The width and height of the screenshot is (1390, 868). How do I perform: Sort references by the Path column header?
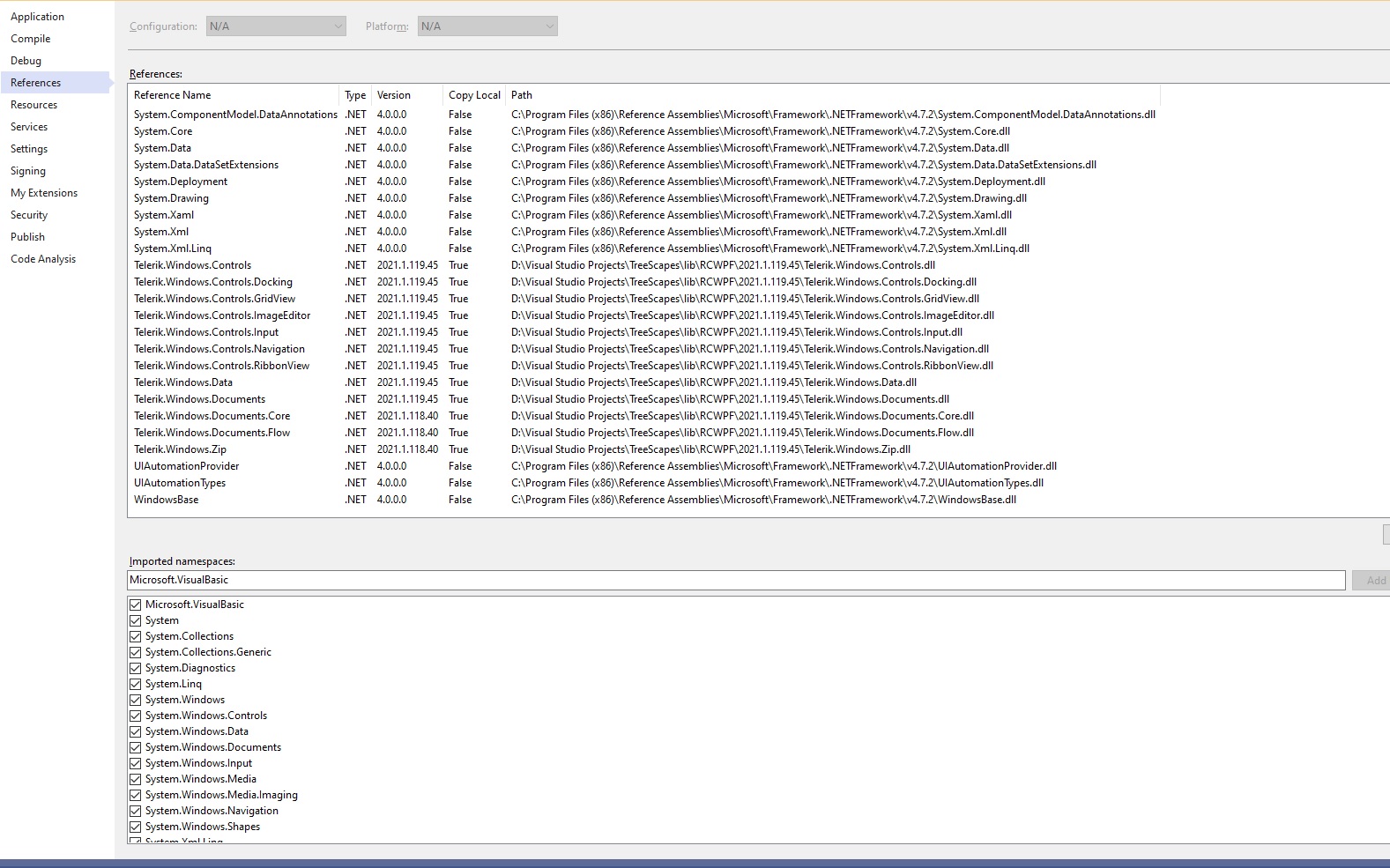[833, 95]
